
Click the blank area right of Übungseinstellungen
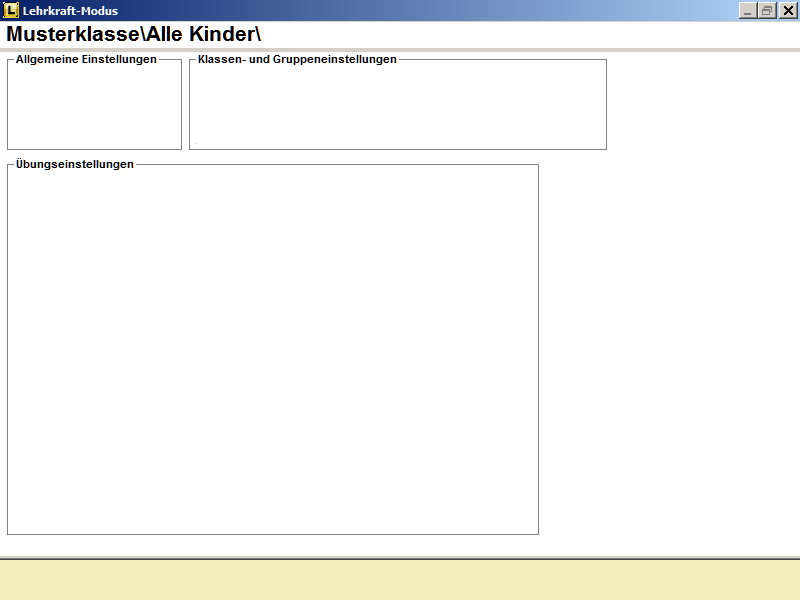[668, 350]
